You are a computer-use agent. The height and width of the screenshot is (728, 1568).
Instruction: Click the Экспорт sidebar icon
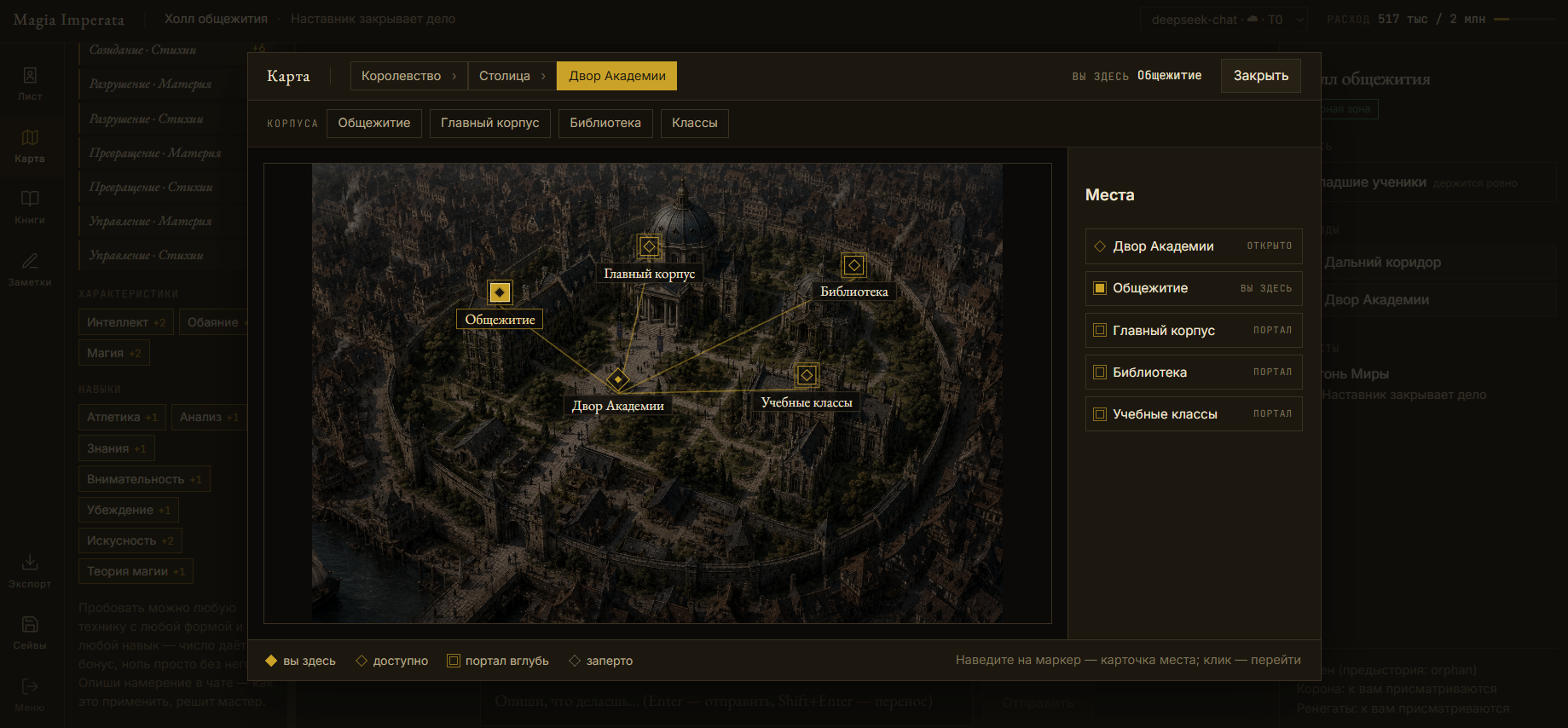point(30,571)
